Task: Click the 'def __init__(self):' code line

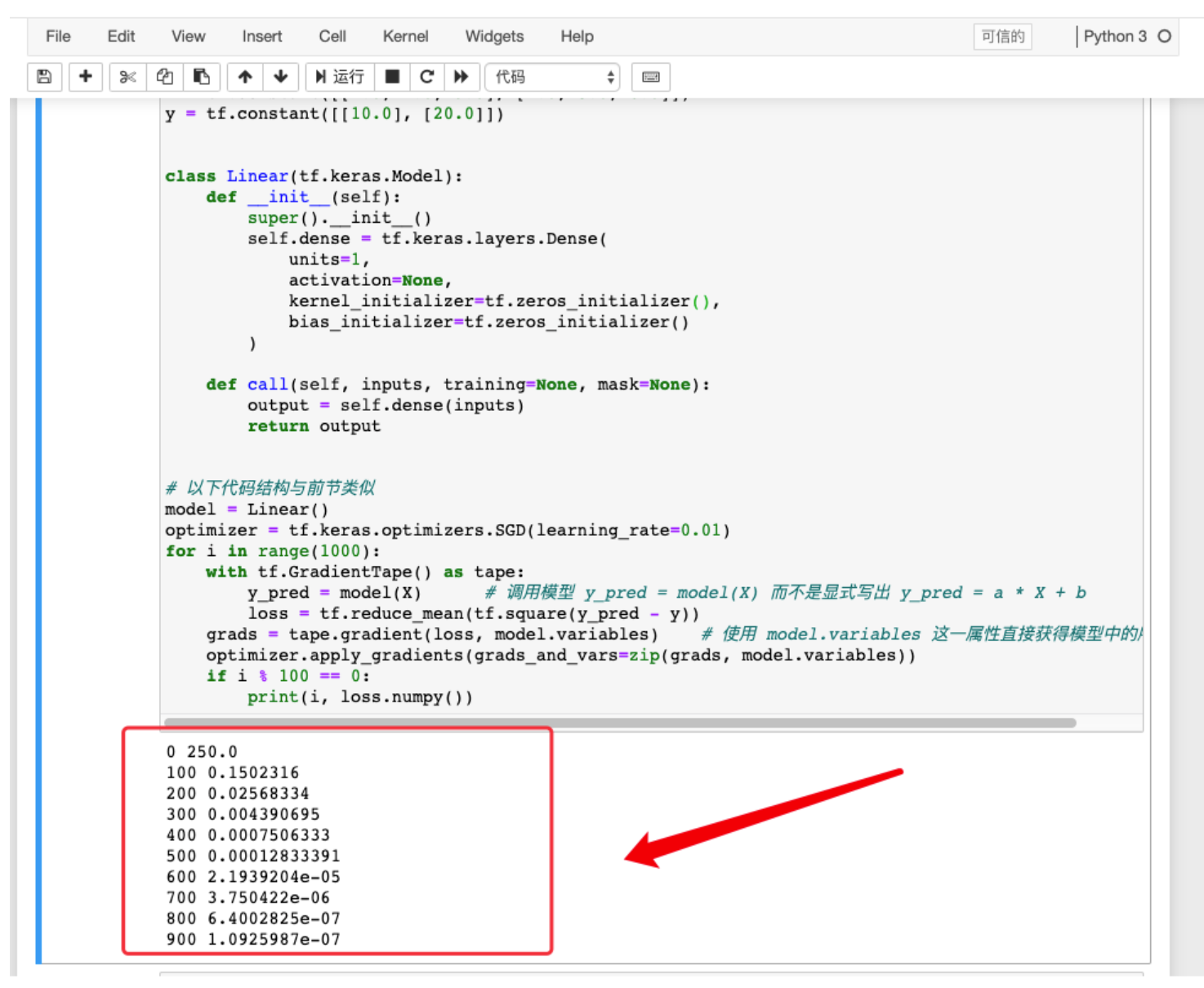Action: 303,198
